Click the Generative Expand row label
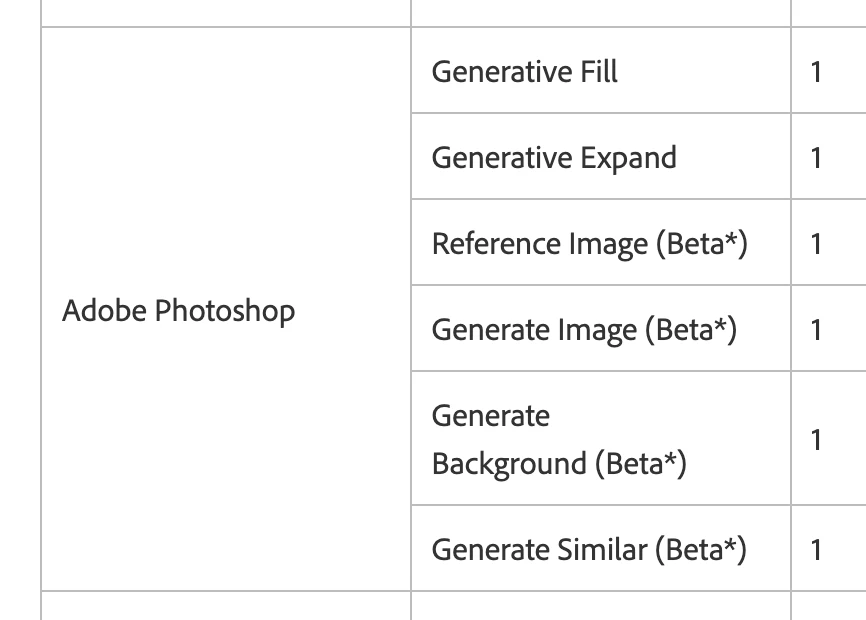 tap(554, 158)
